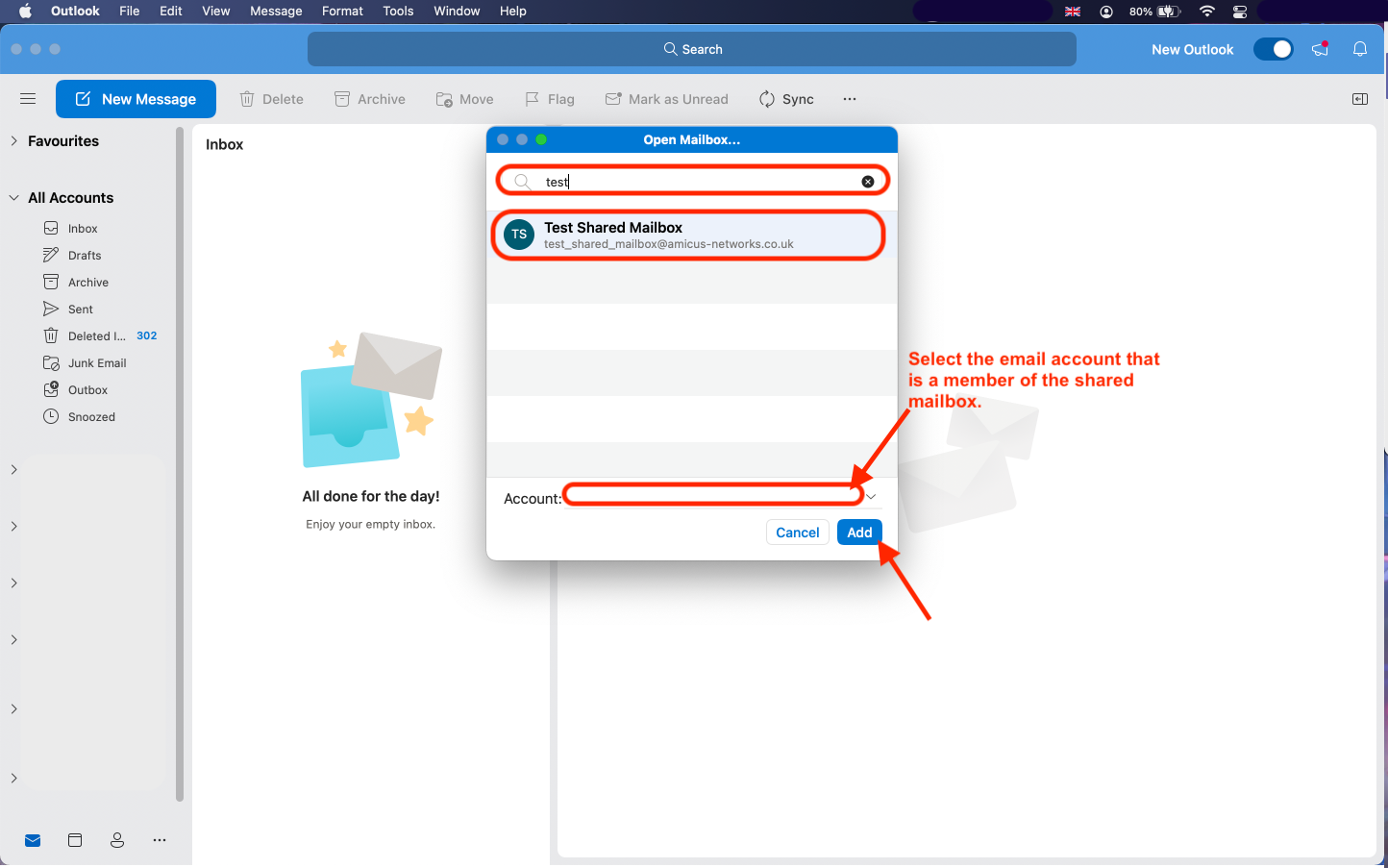Click the Flag icon in toolbar

pos(532,99)
